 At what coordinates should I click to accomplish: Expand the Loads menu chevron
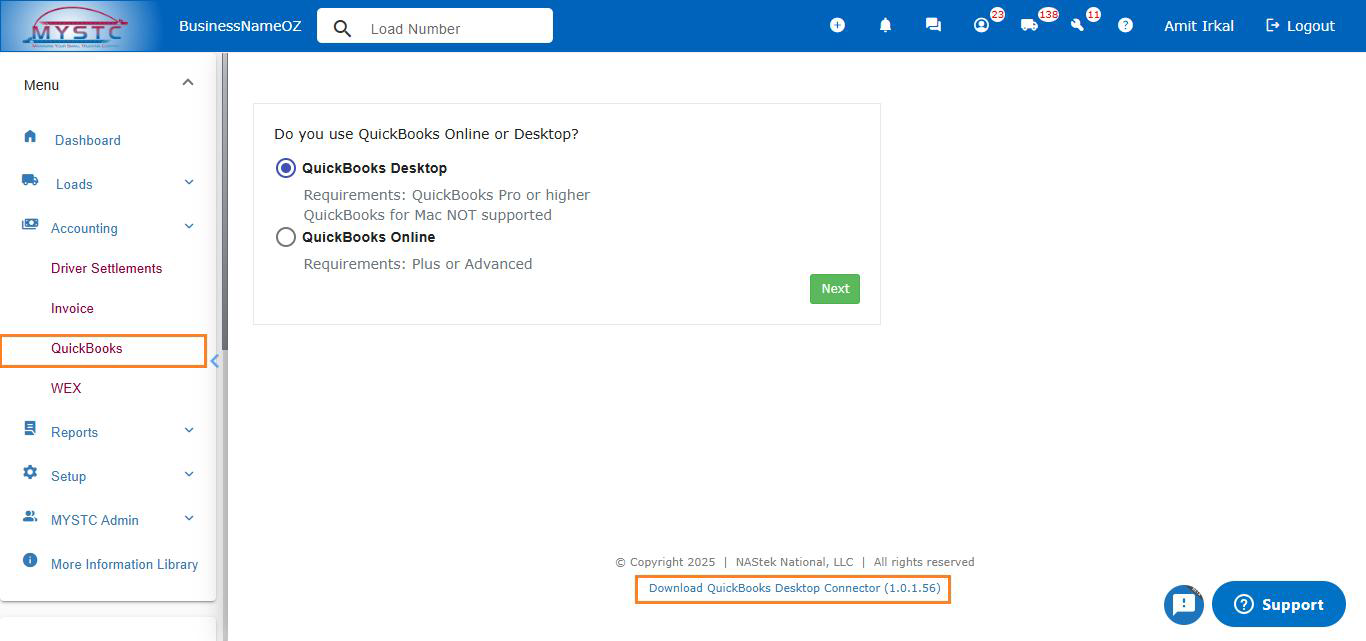[x=189, y=183]
